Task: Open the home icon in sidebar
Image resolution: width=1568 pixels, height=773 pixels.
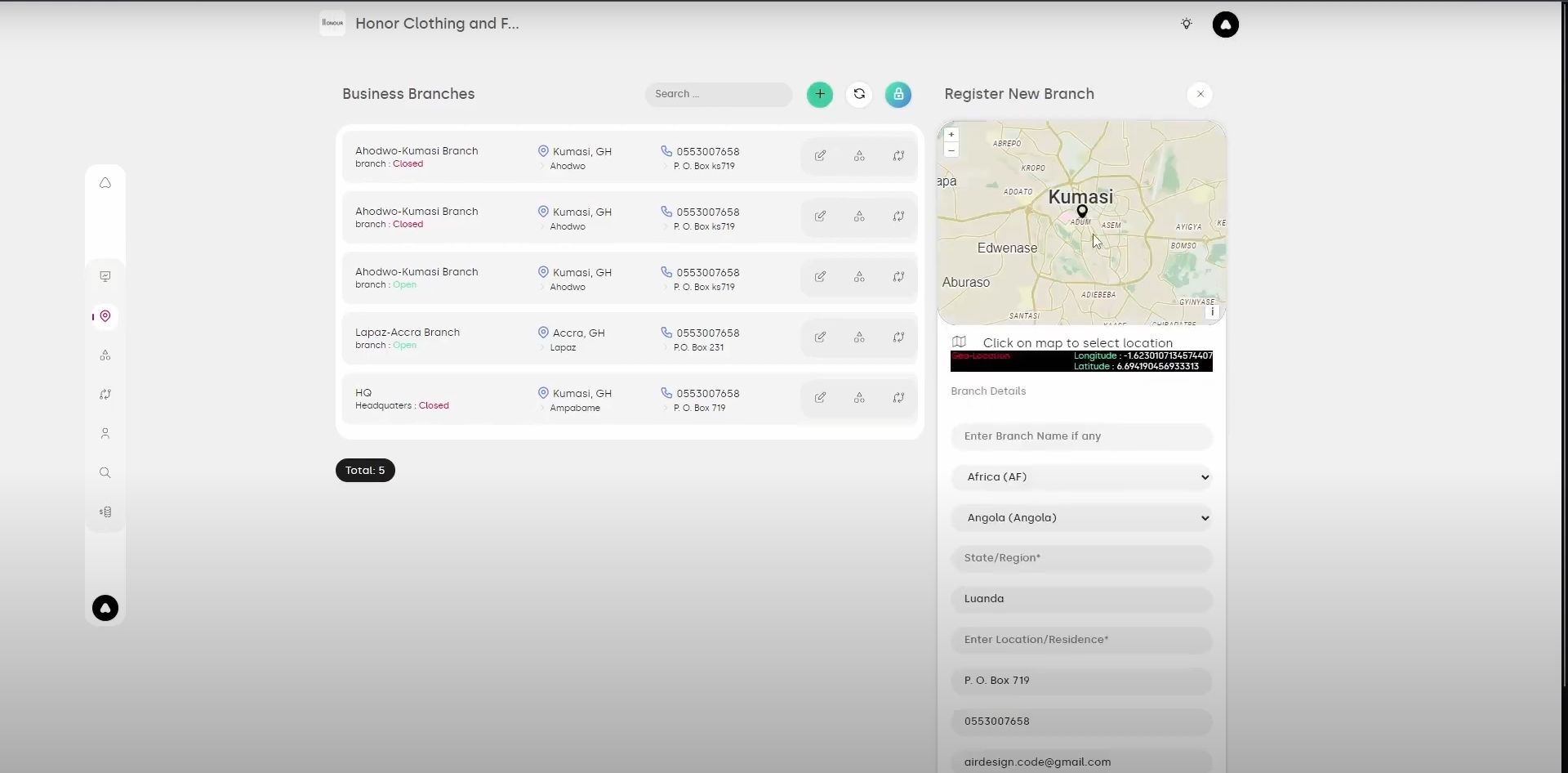Action: [x=105, y=183]
